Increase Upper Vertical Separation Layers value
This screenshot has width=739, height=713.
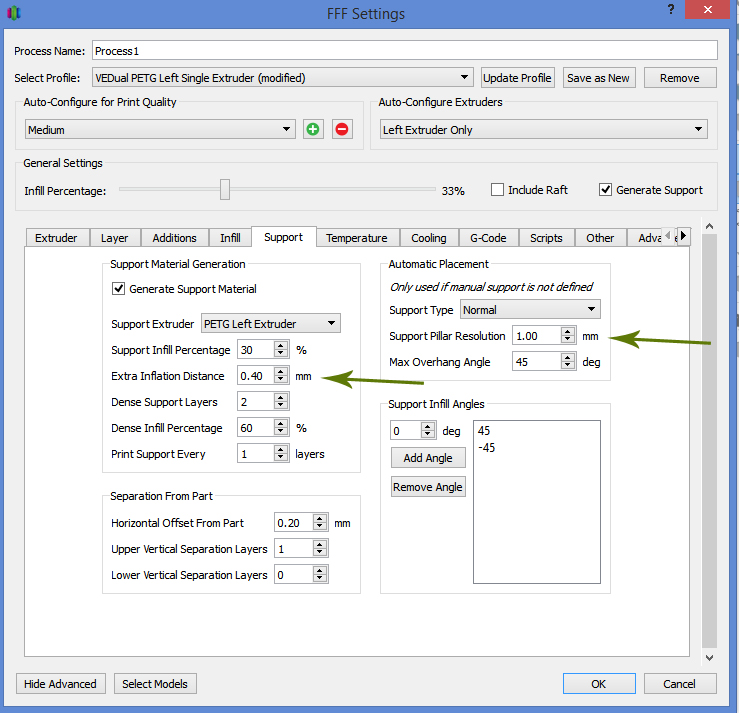click(320, 544)
